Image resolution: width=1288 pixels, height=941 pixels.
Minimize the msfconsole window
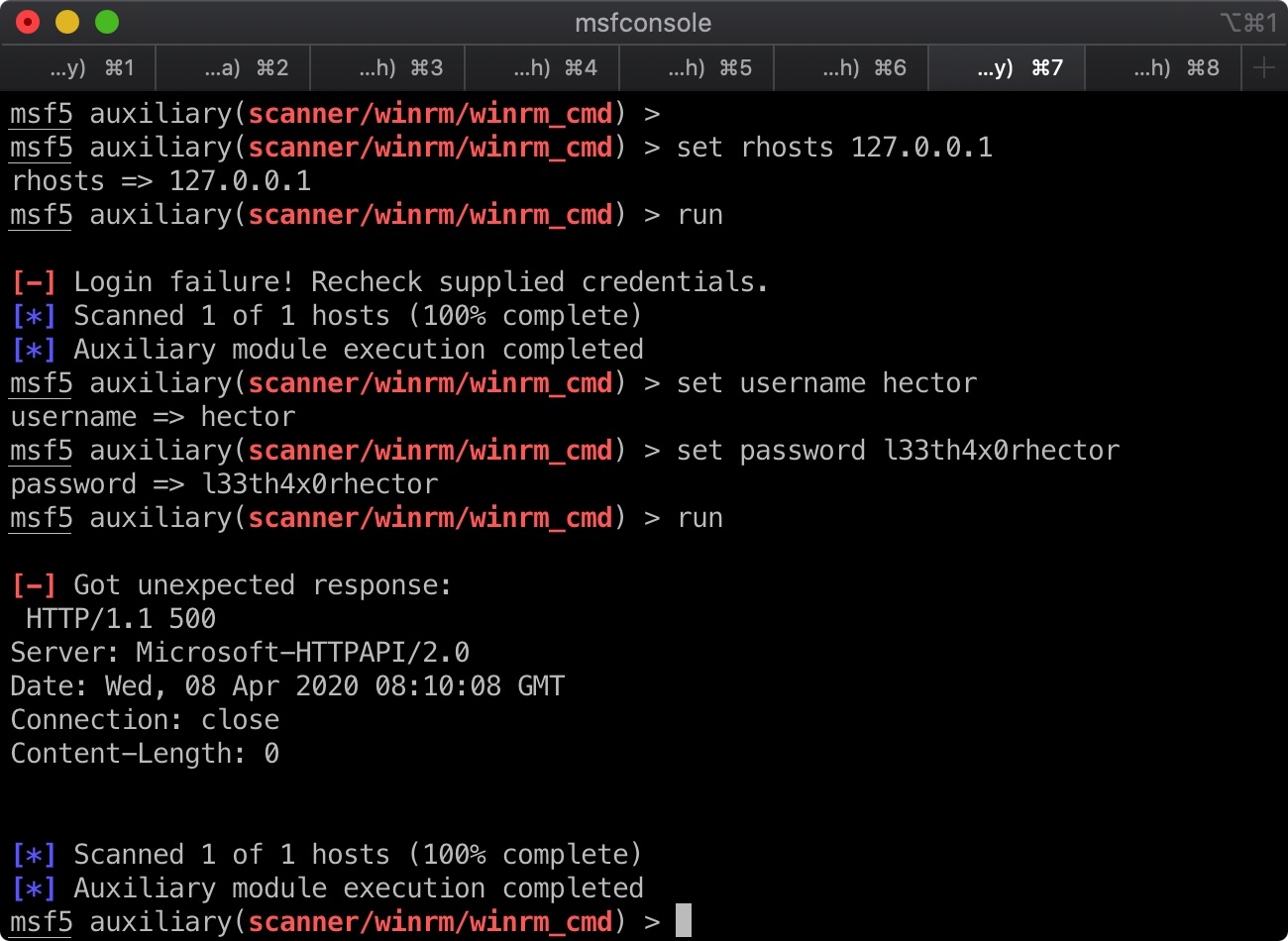tap(67, 22)
